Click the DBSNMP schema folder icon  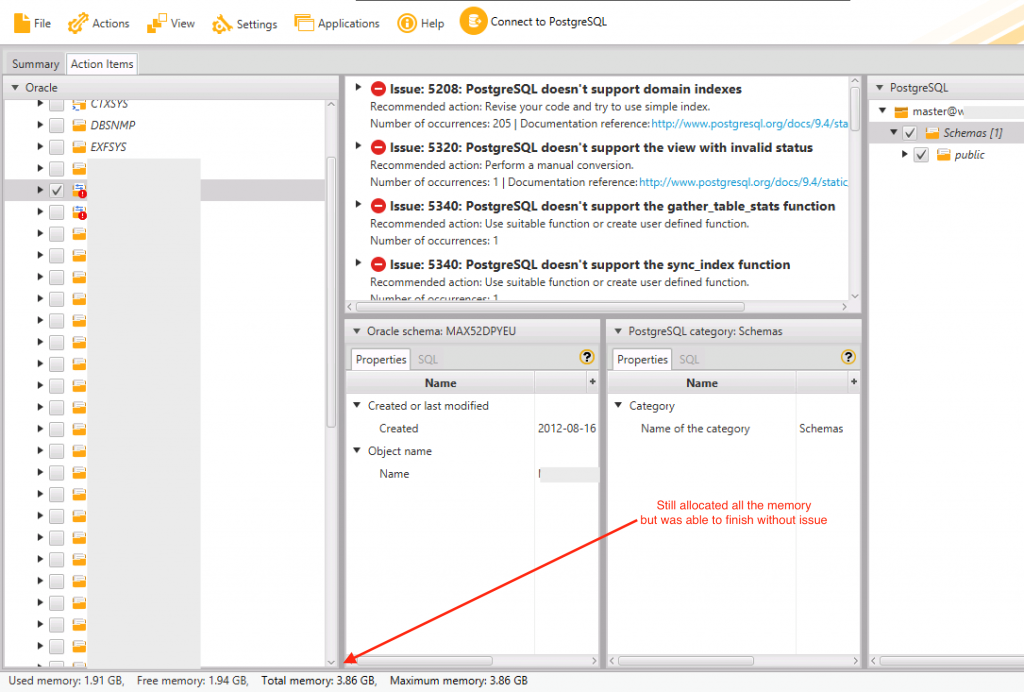pyautogui.click(x=79, y=125)
